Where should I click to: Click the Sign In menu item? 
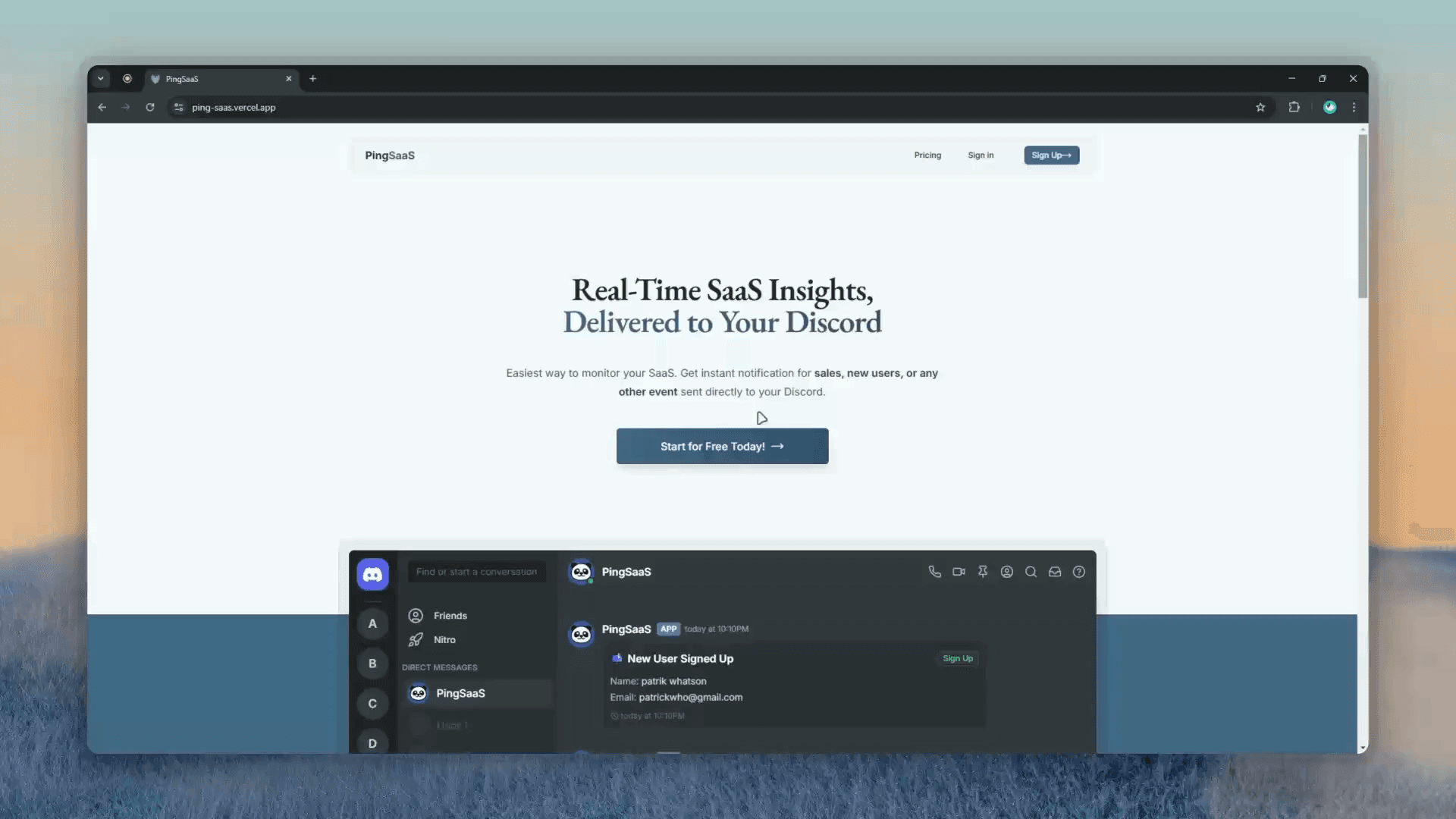point(981,155)
